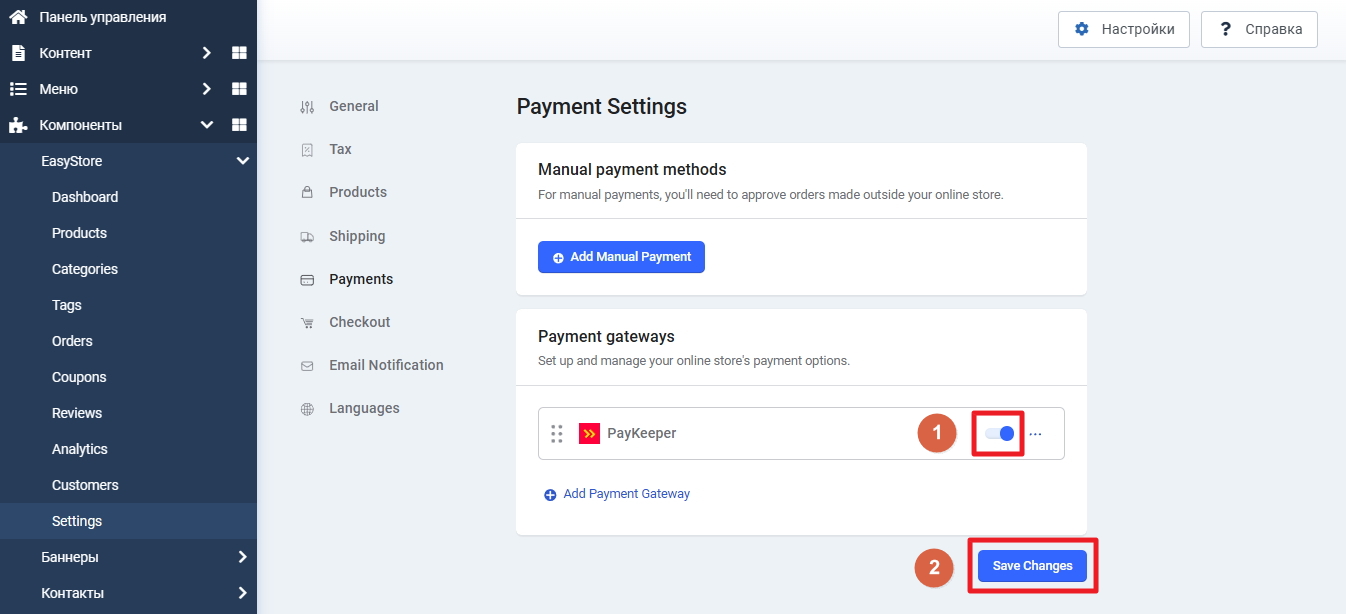1346x614 pixels.
Task: Open Настройки with the gear icon
Action: pos(1124,29)
